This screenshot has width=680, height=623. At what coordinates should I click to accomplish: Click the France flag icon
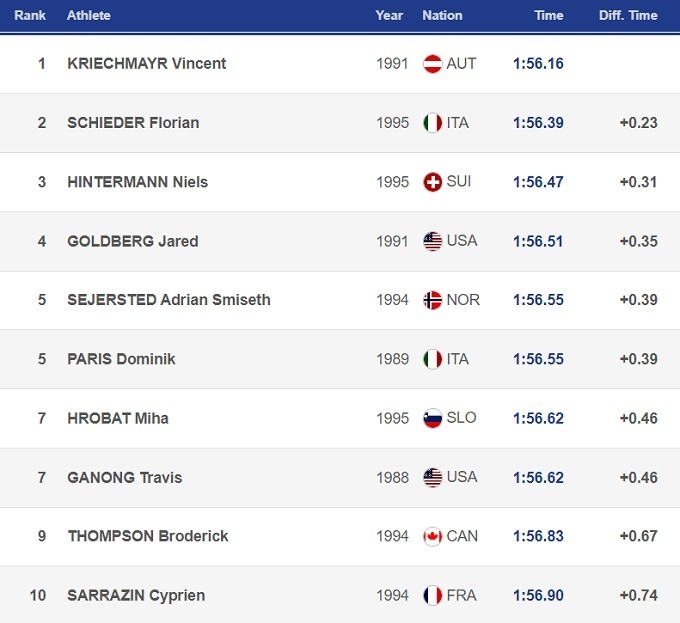[x=433, y=595]
